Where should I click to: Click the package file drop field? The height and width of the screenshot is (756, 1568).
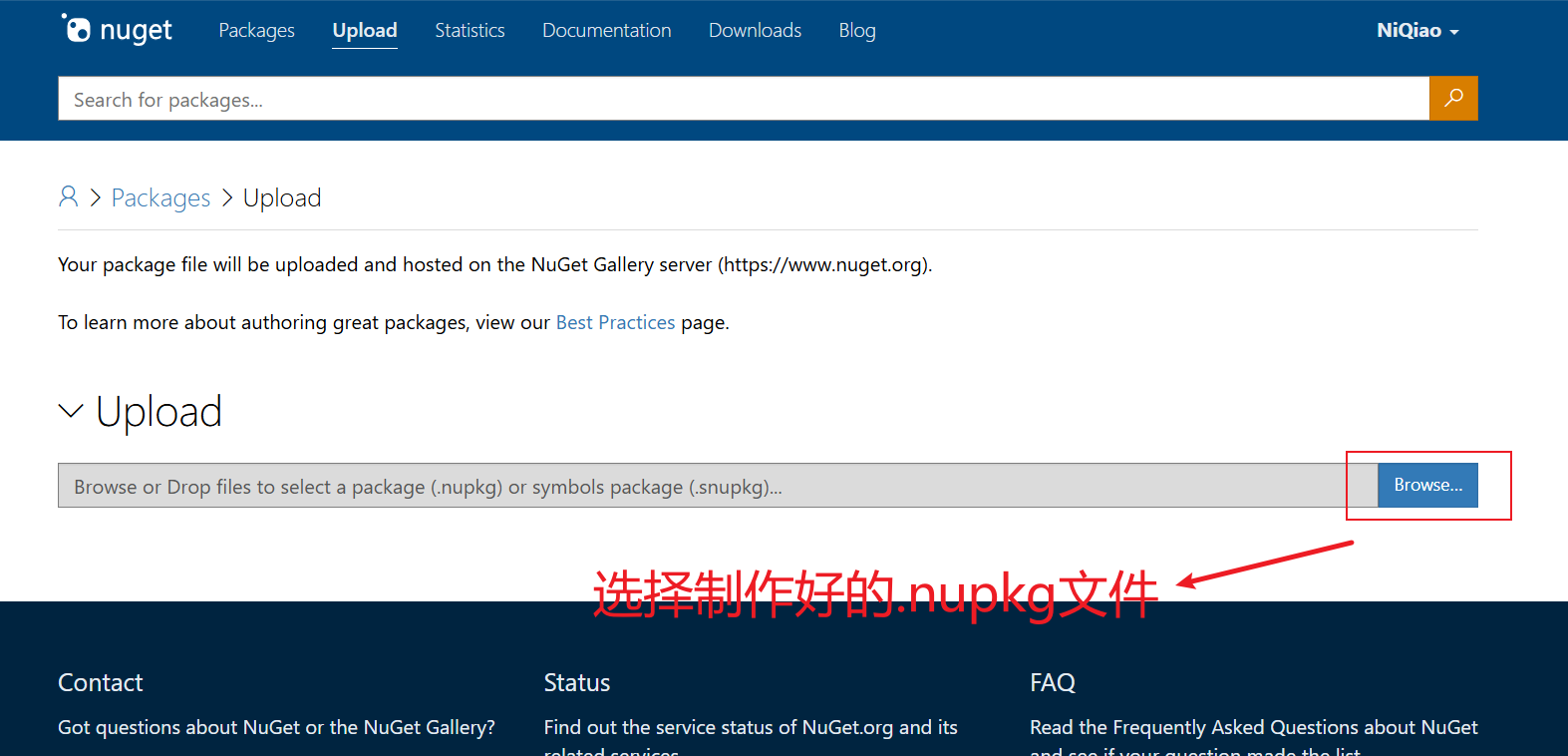pyautogui.click(x=718, y=486)
